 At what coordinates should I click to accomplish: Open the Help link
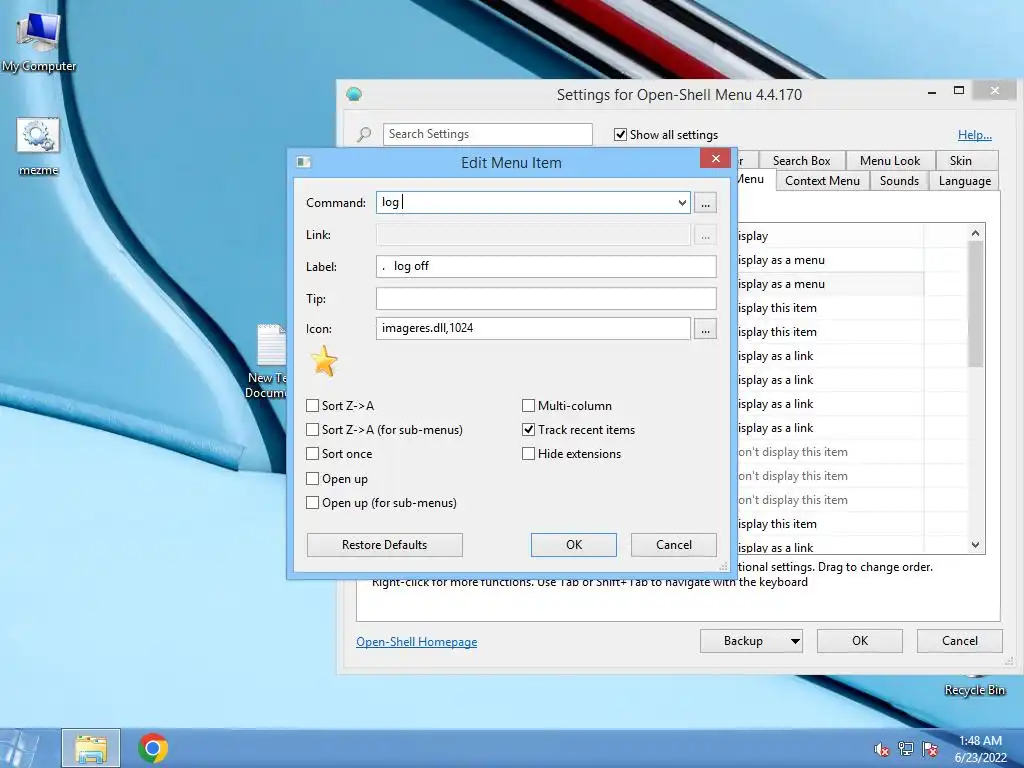pyautogui.click(x=974, y=135)
